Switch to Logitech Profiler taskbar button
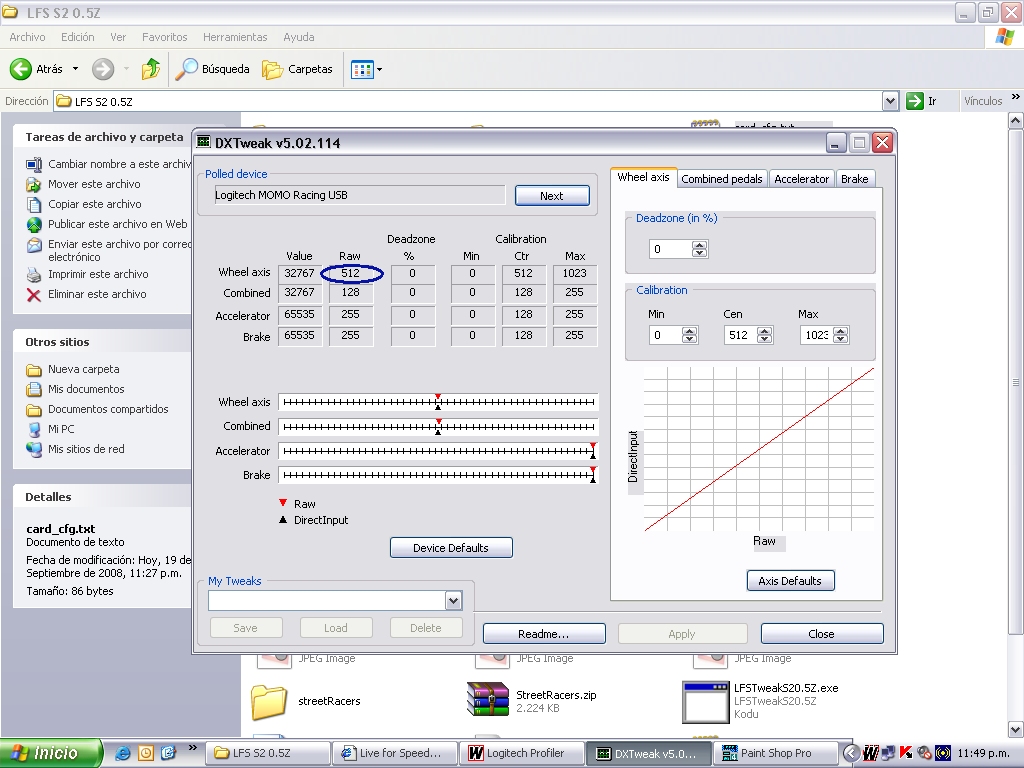The height and width of the screenshot is (768, 1024). click(x=523, y=753)
